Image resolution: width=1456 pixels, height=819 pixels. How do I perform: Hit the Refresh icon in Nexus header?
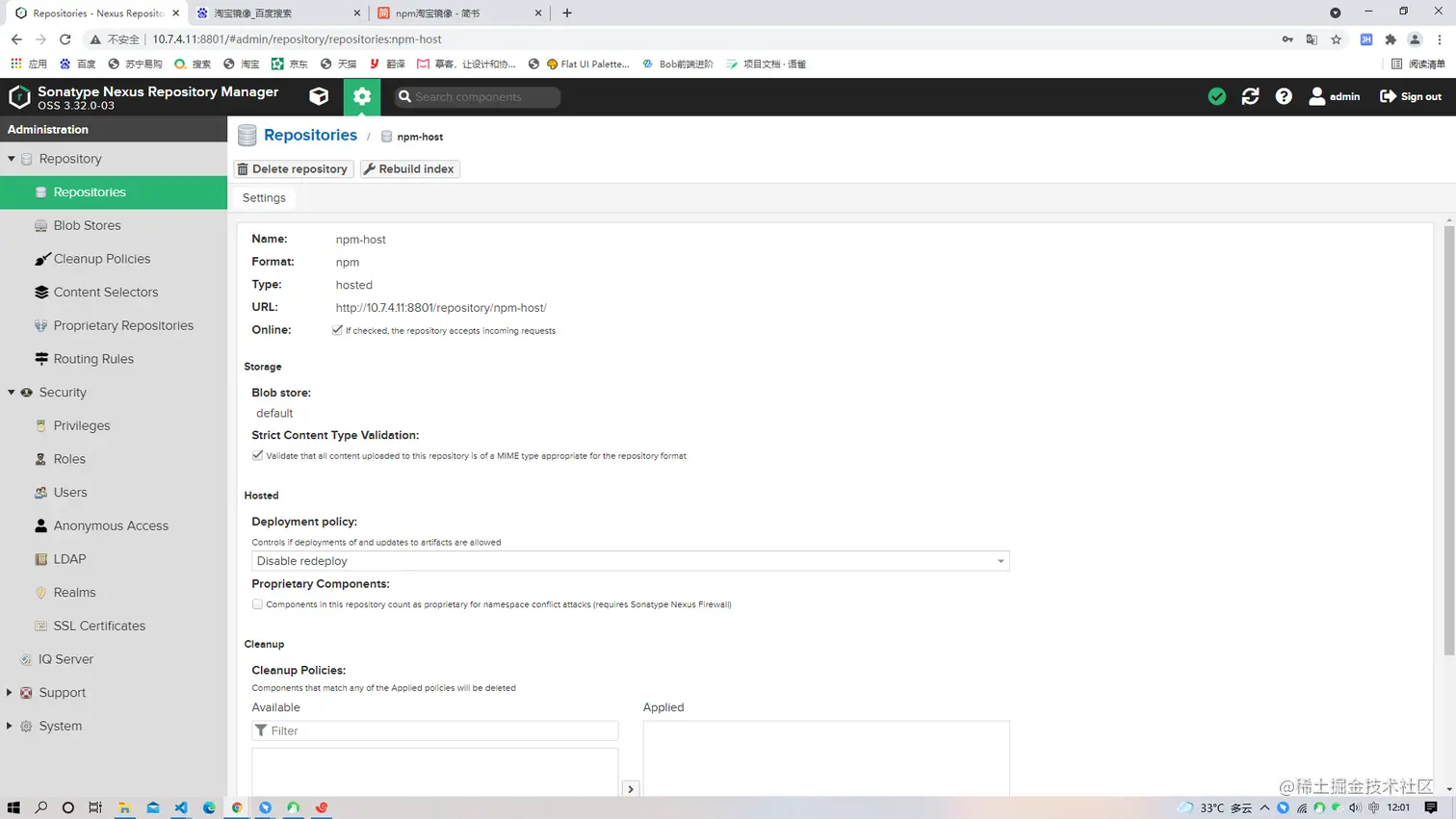pyautogui.click(x=1250, y=96)
